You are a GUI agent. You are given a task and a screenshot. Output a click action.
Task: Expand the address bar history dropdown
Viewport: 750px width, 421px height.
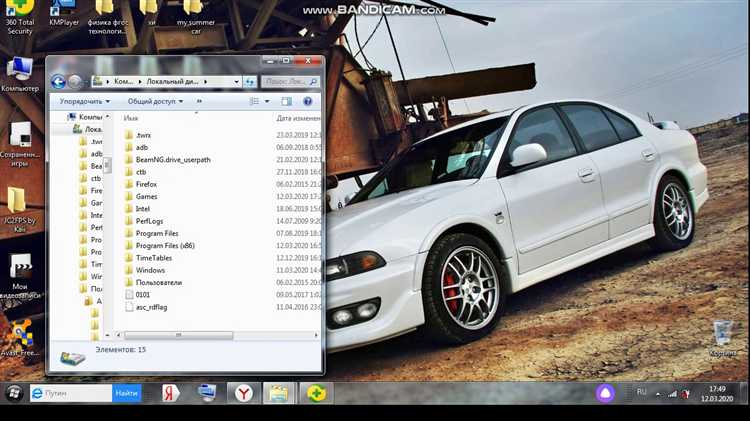[239, 81]
